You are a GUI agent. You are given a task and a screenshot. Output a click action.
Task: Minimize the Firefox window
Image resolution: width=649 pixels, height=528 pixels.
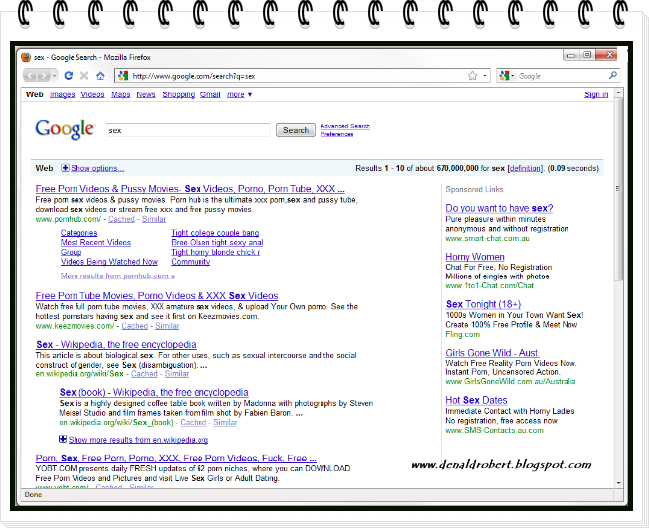coord(571,55)
